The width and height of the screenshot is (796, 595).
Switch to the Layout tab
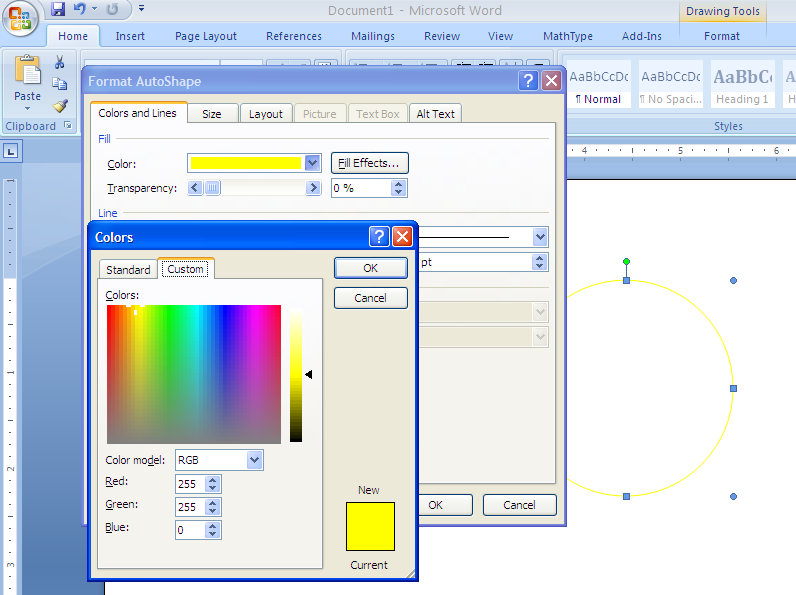tap(266, 114)
